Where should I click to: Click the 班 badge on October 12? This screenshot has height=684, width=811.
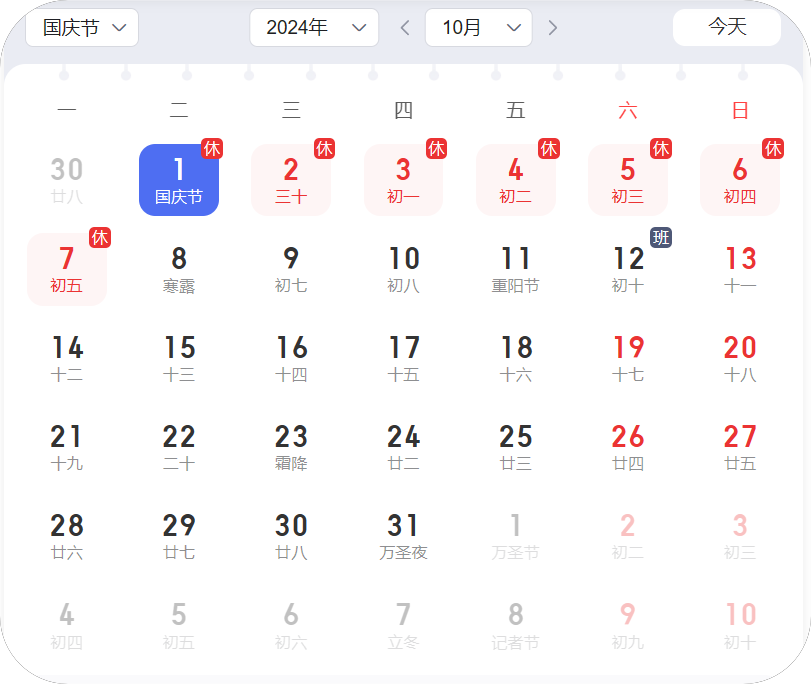tap(660, 238)
